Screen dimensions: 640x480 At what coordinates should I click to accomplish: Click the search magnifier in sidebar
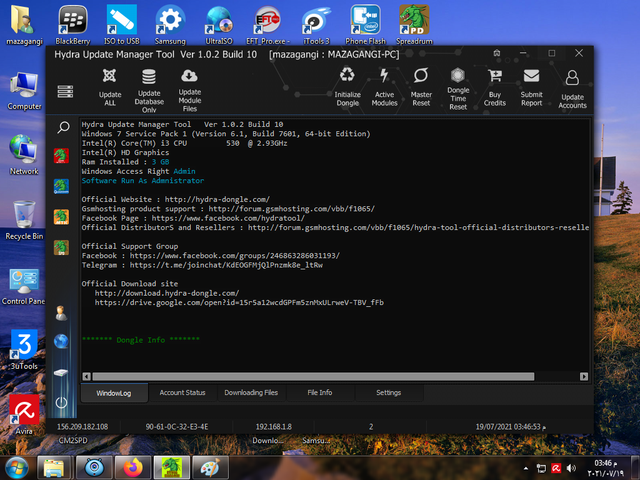click(63, 127)
